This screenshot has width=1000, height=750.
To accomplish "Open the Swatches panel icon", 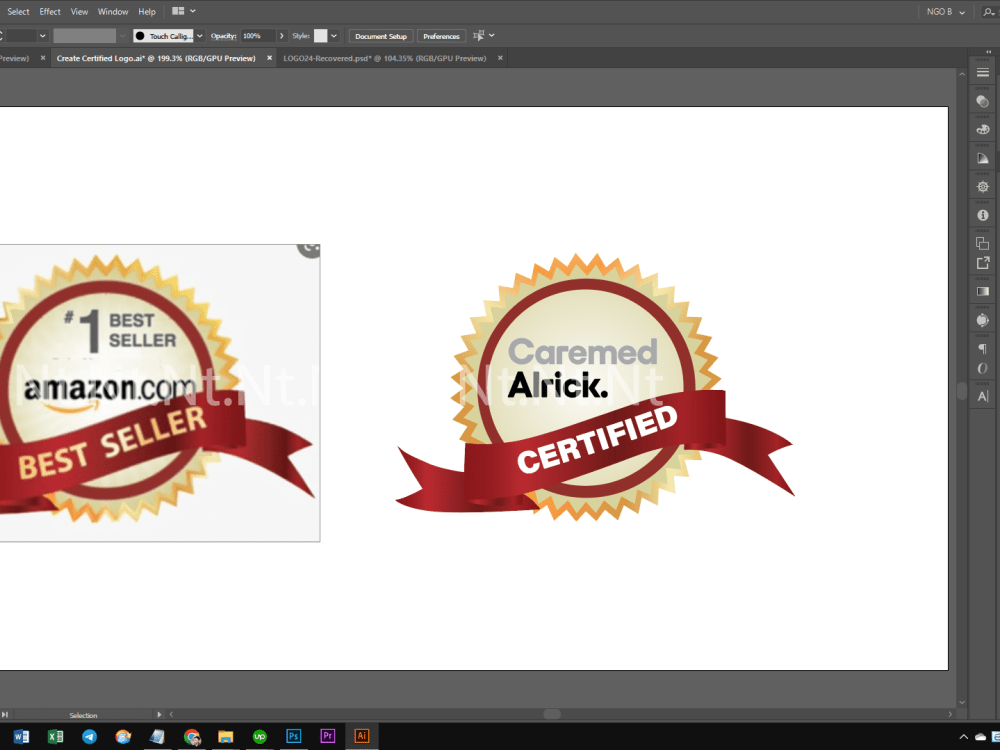I will (x=982, y=130).
